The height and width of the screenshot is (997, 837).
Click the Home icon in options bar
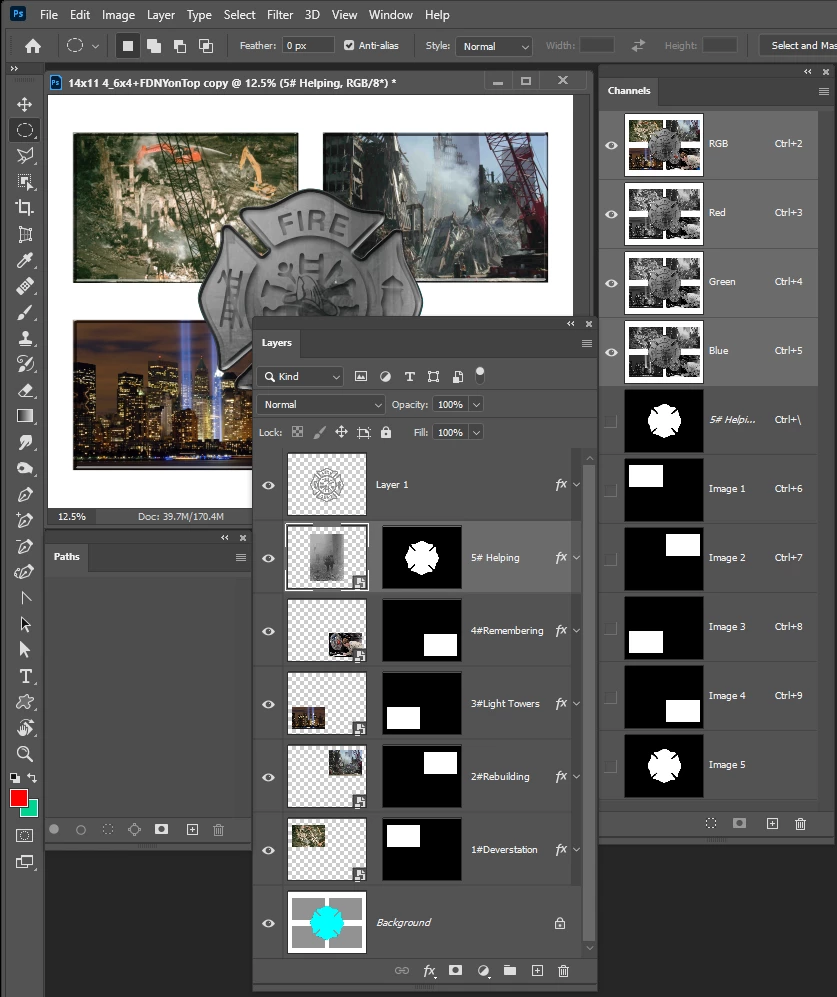point(32,46)
